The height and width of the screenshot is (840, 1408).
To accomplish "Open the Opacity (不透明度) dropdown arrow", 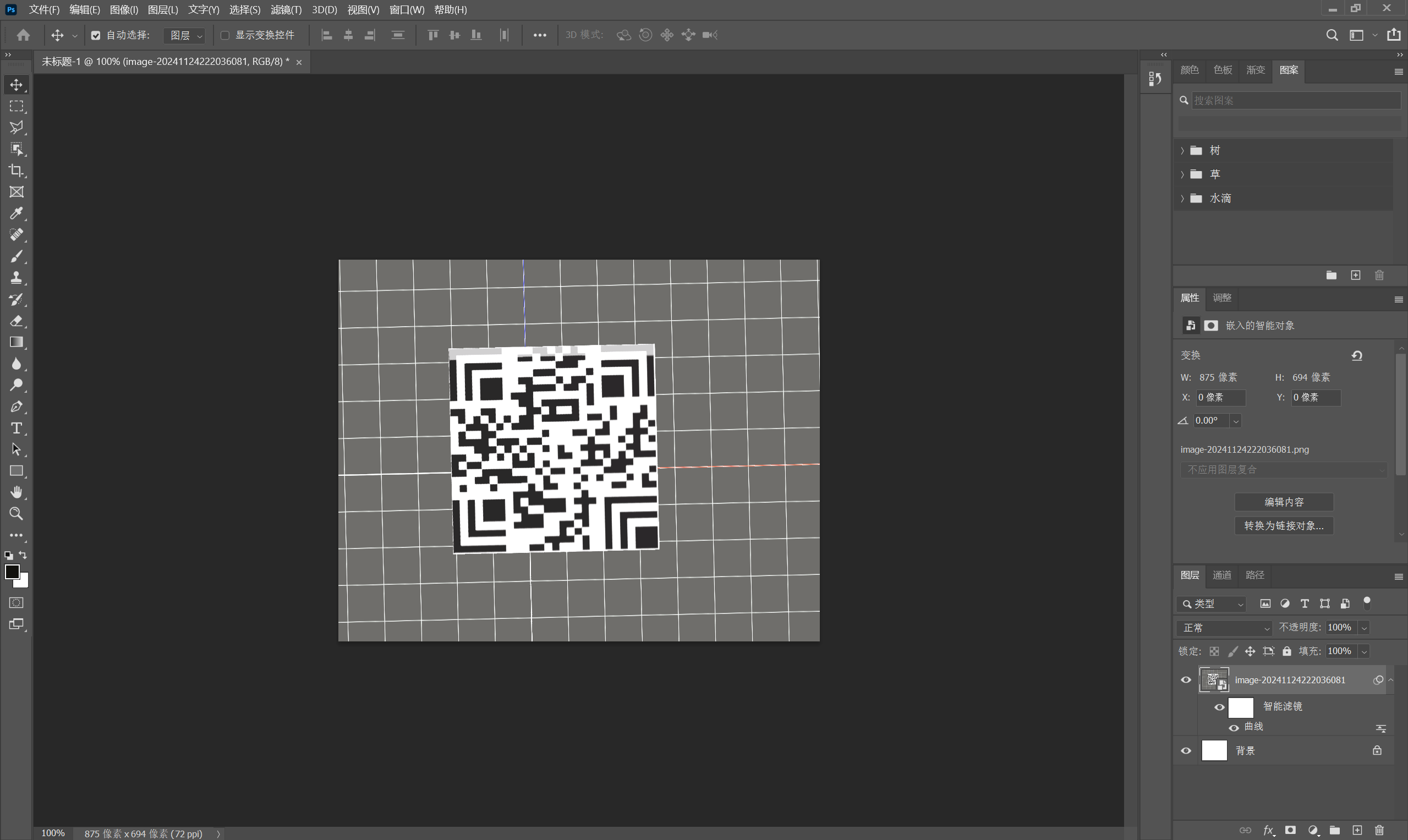I will [1365, 628].
